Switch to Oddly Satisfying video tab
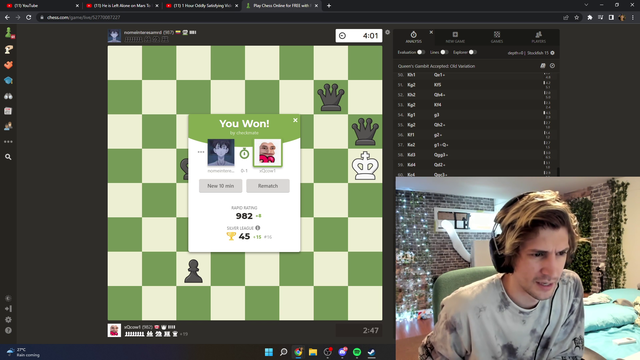The width and height of the screenshot is (640, 360). [202, 6]
